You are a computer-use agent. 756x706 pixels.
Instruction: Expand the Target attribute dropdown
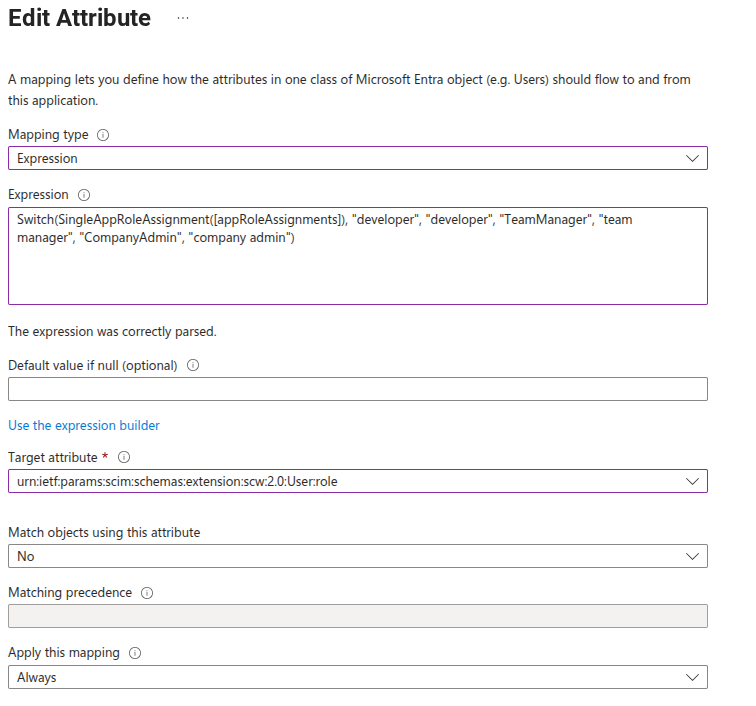point(357,481)
